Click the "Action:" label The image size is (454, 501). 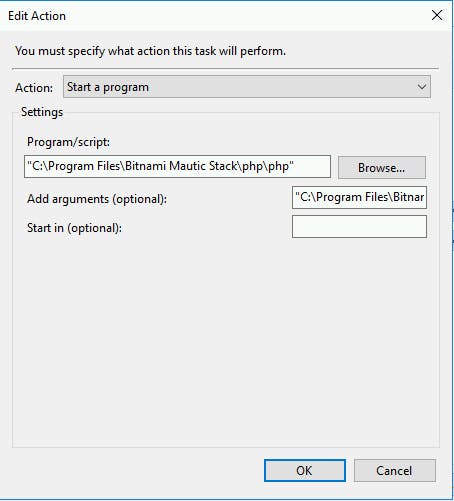[34, 88]
